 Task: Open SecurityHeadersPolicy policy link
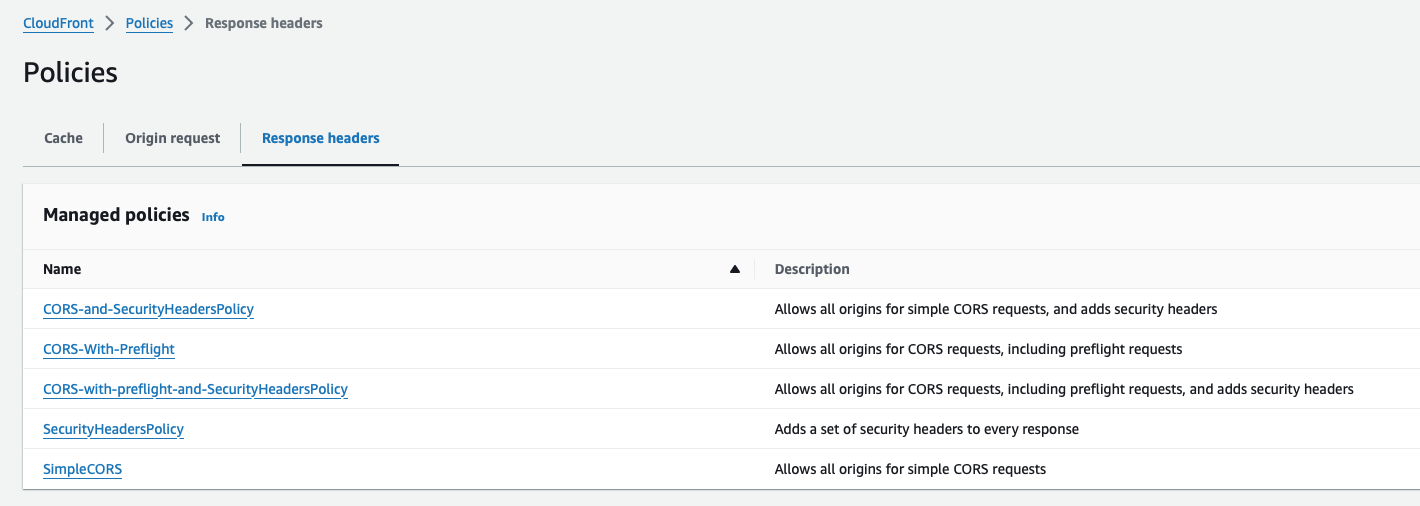coord(113,429)
